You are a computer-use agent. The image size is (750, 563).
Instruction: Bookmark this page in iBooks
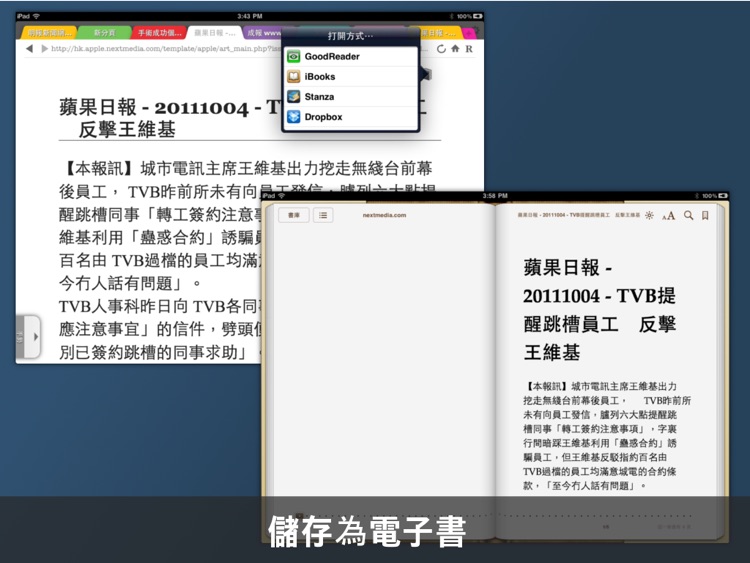pyautogui.click(x=705, y=216)
